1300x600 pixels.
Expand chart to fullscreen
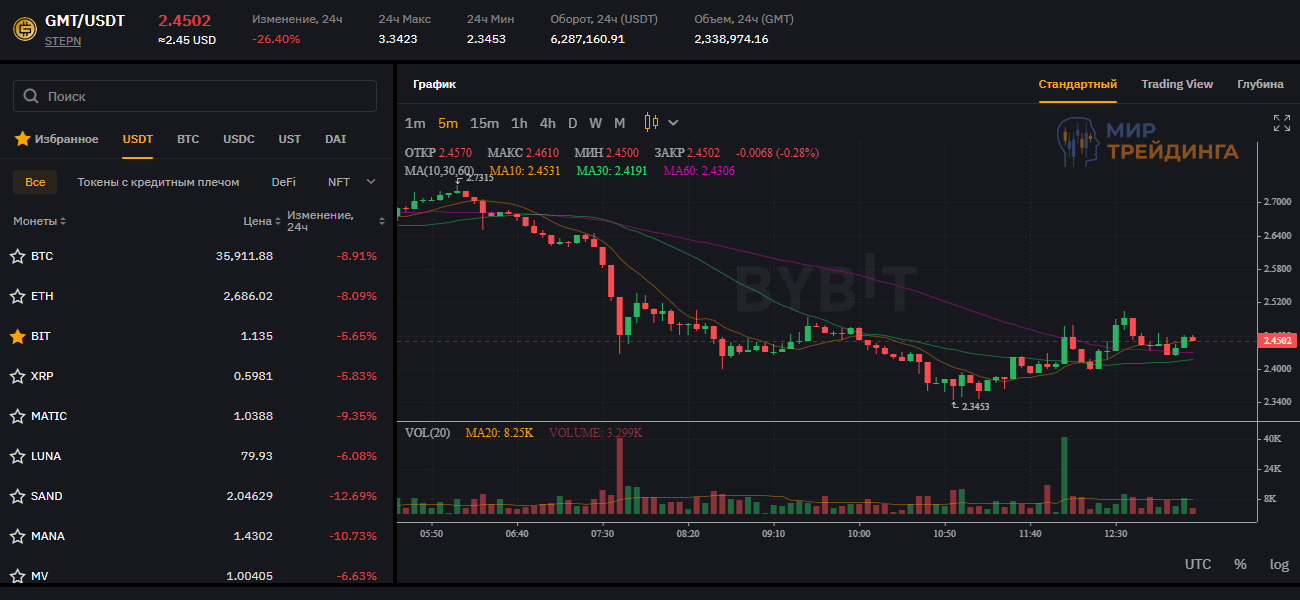[1281, 123]
